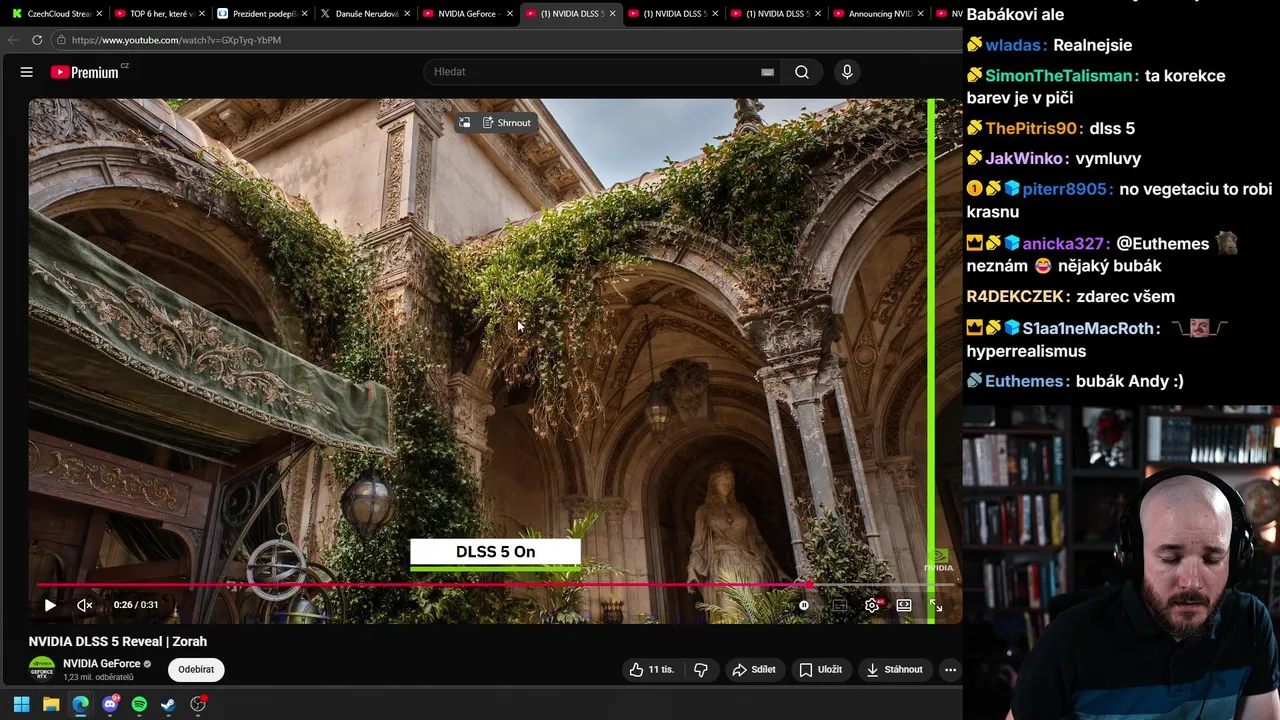Go back with the browser arrow
Viewport: 1280px width, 720px height.
point(12,40)
